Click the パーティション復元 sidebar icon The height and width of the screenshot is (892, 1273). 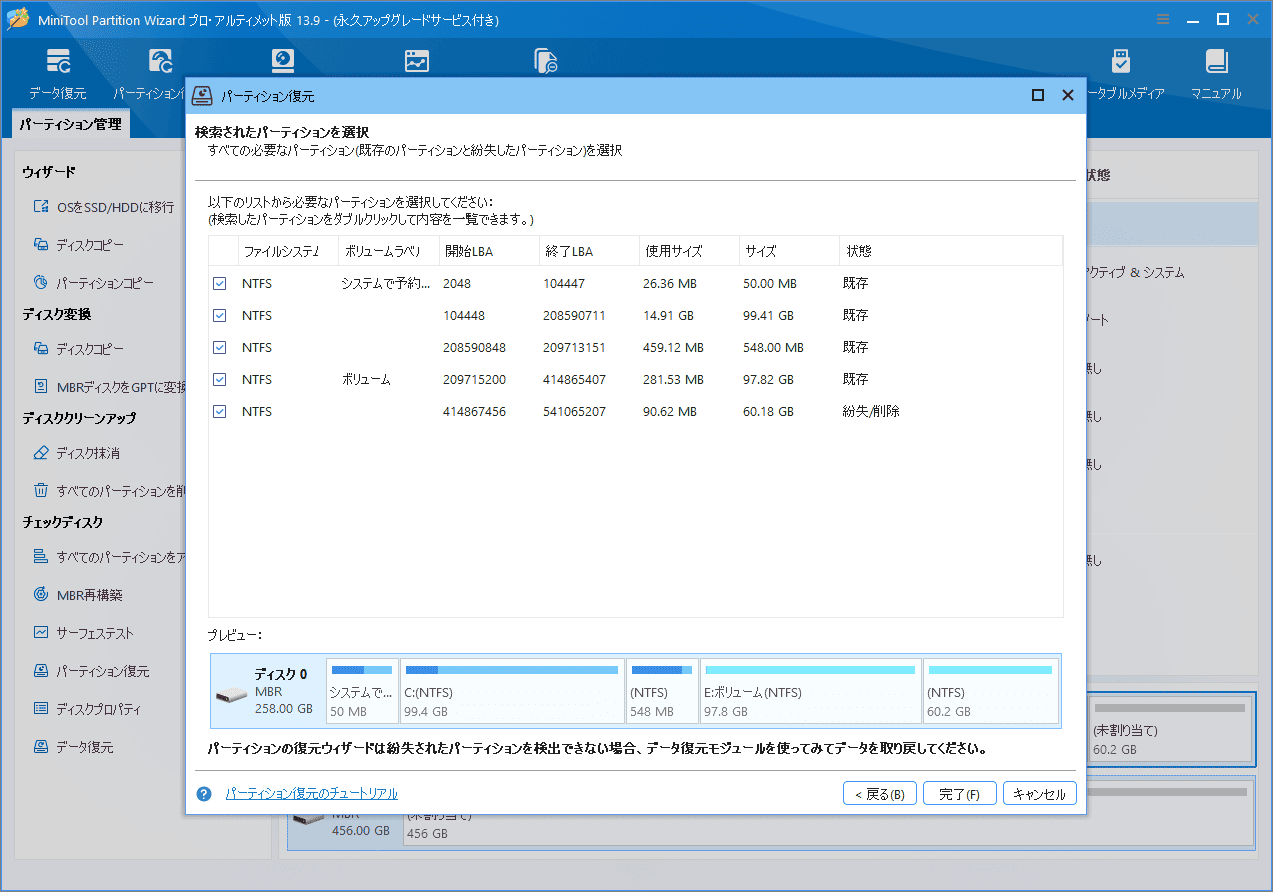point(41,671)
